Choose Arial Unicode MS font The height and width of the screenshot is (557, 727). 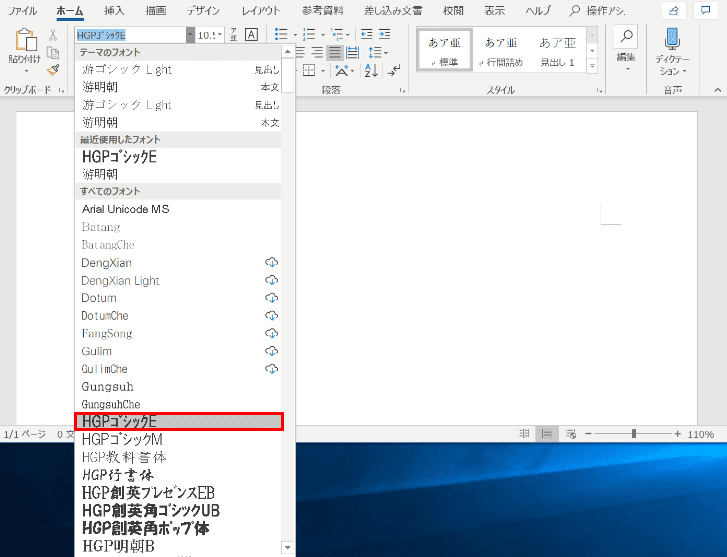click(178, 209)
